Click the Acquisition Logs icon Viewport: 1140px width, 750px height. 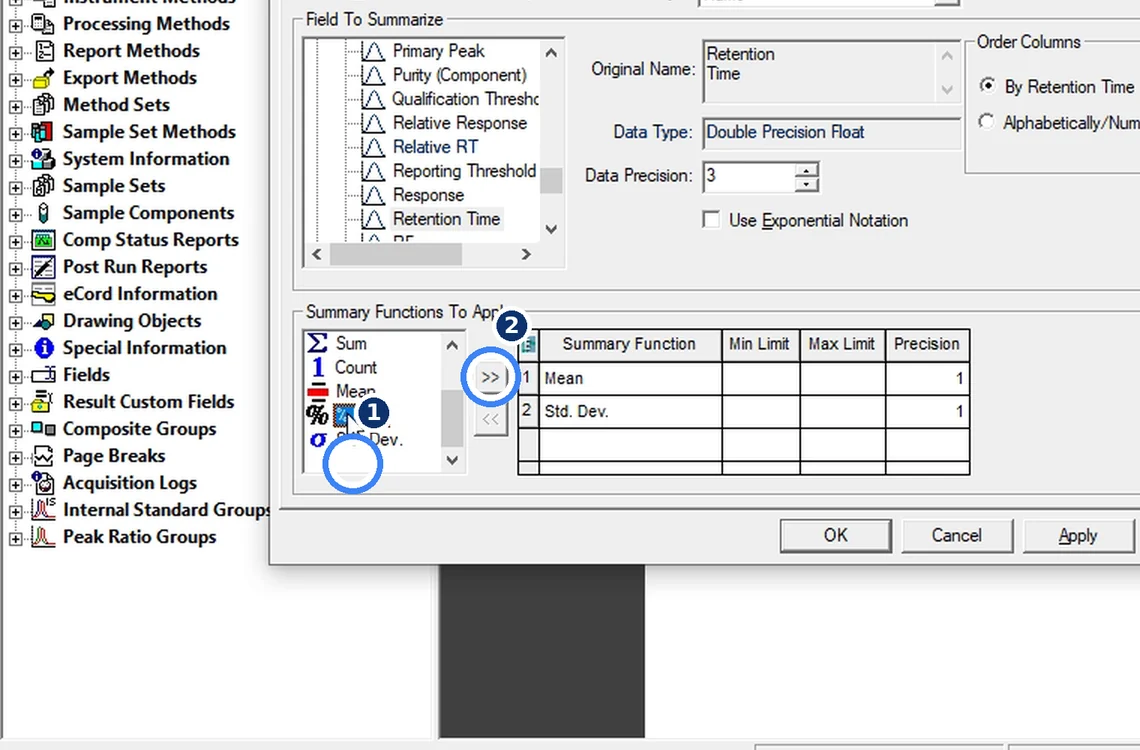(44, 483)
